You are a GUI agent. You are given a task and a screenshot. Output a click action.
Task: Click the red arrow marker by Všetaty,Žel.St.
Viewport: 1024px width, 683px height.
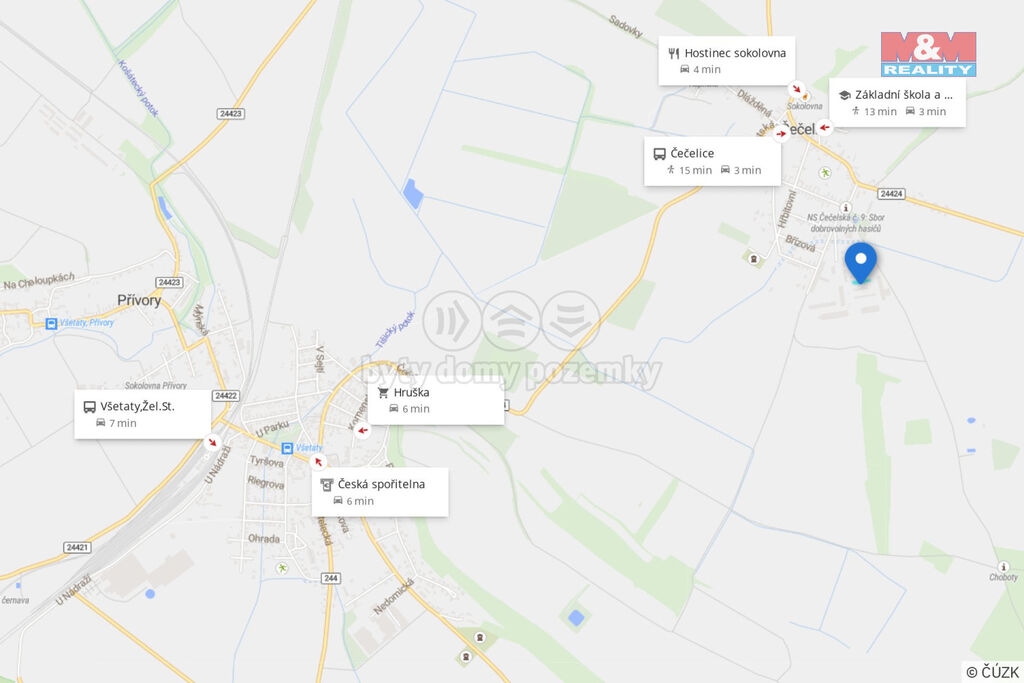tap(212, 442)
